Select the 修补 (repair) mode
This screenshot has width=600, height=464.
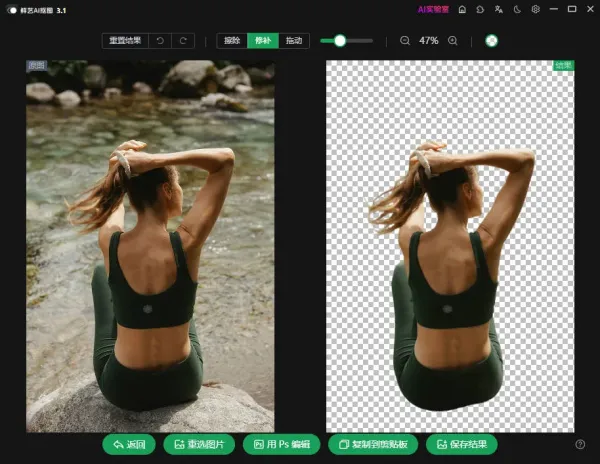click(263, 41)
